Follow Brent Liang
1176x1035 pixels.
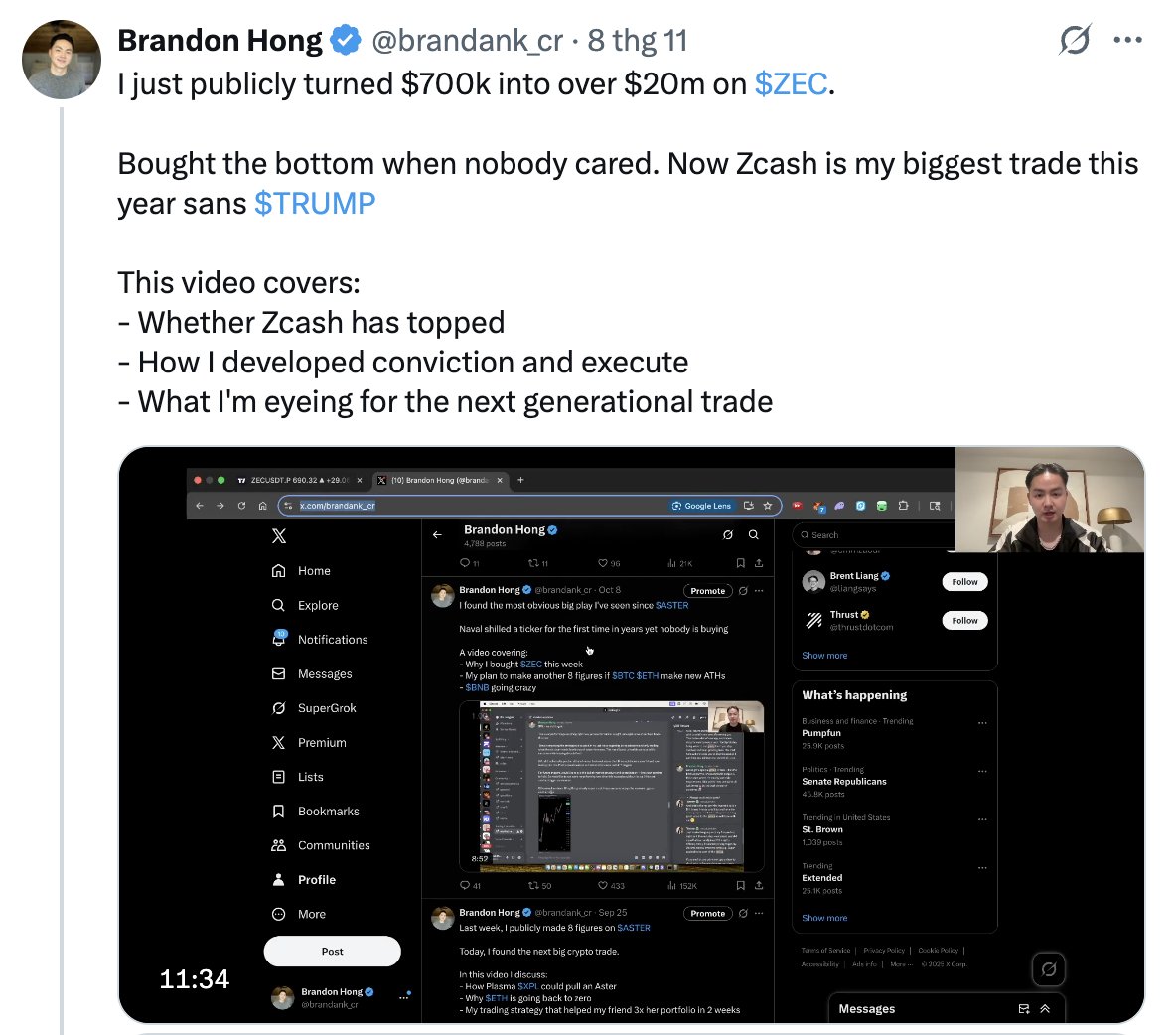coord(964,582)
